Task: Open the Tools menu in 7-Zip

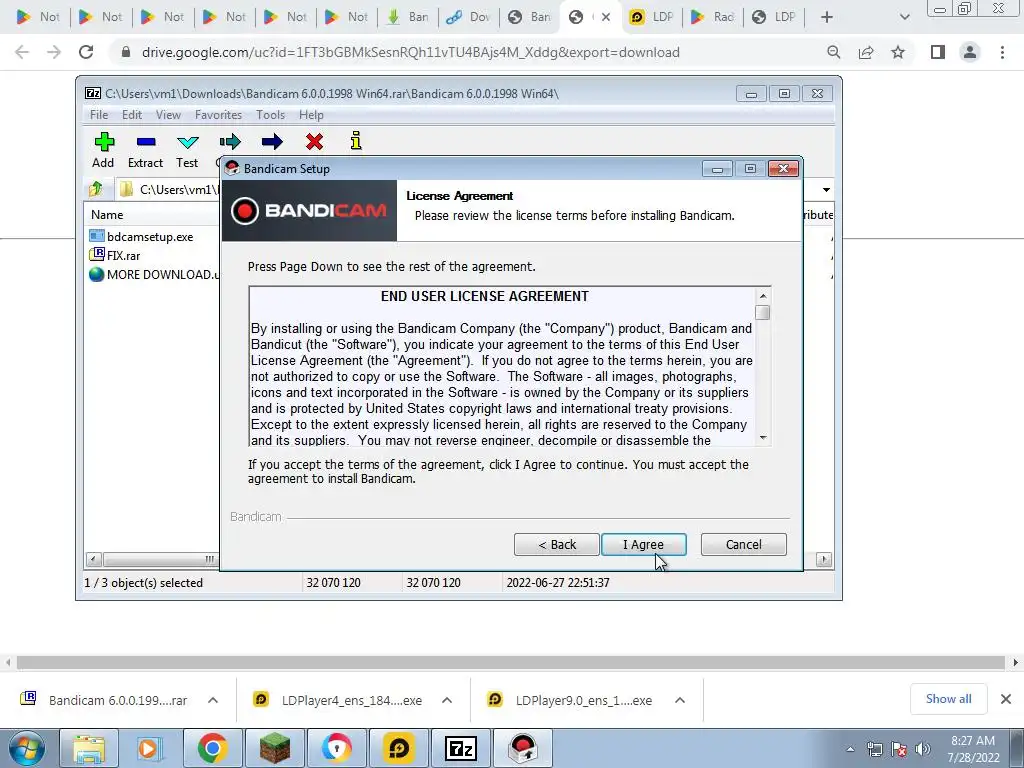Action: click(270, 115)
